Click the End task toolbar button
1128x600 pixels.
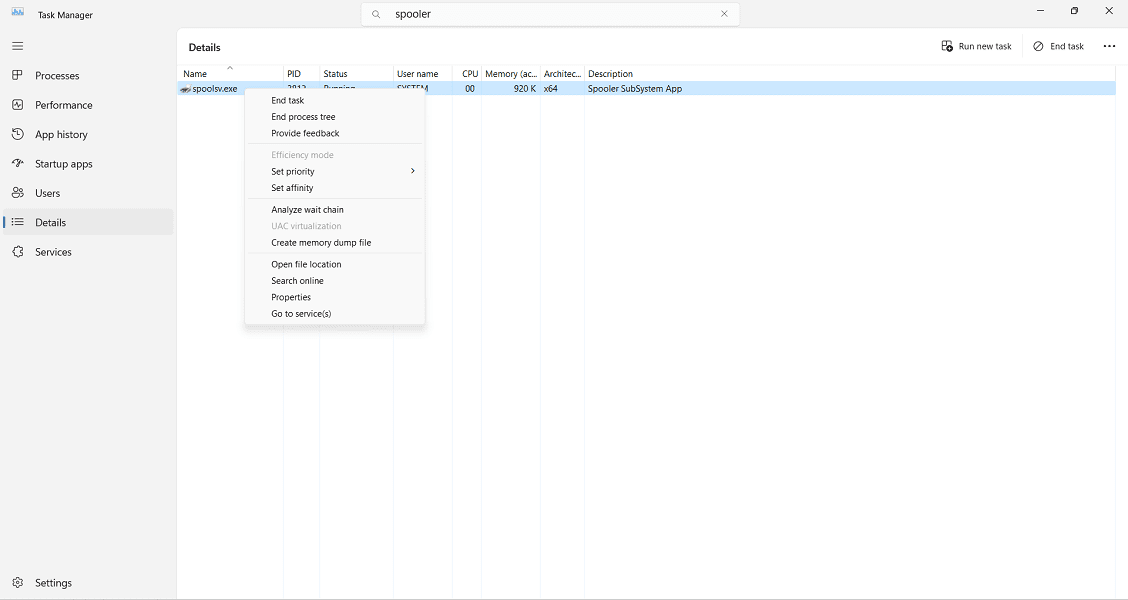[x=1058, y=46]
